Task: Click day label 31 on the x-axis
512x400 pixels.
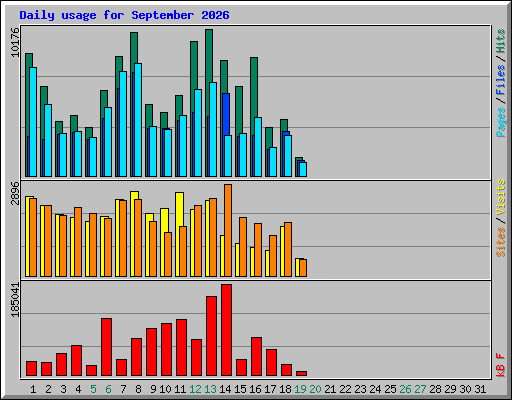Action: 480,389
